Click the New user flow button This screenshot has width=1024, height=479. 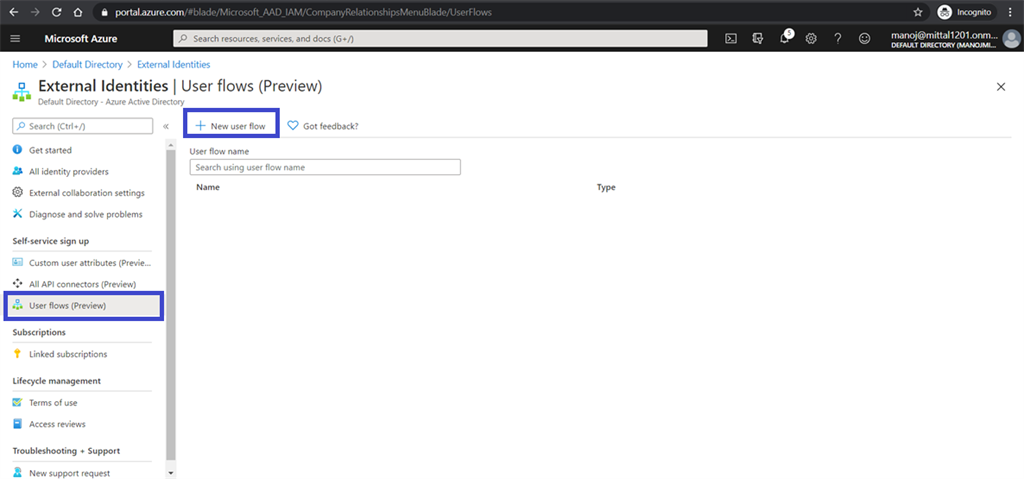(231, 125)
